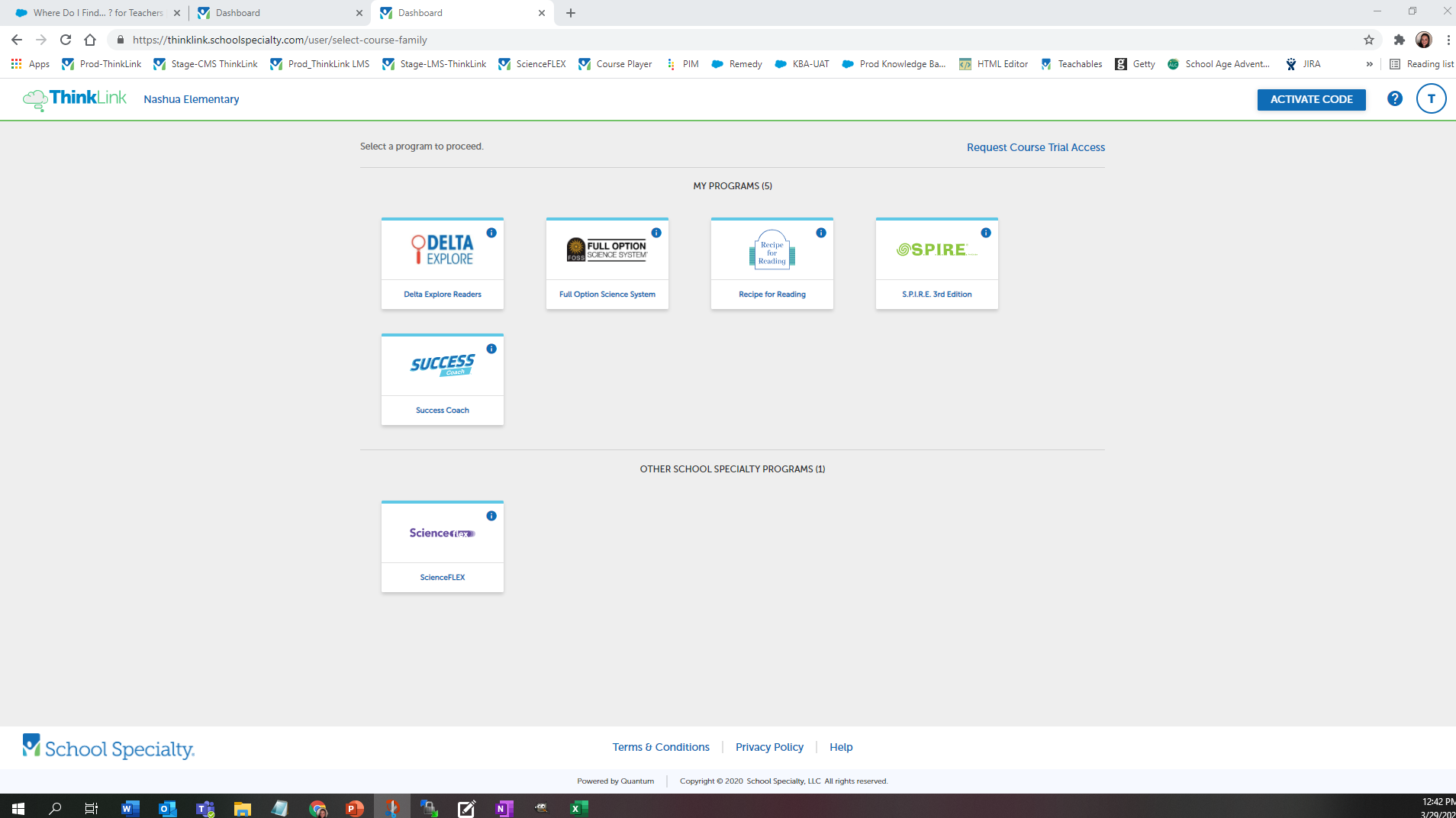Click the School Specialty footer logo

[108, 747]
